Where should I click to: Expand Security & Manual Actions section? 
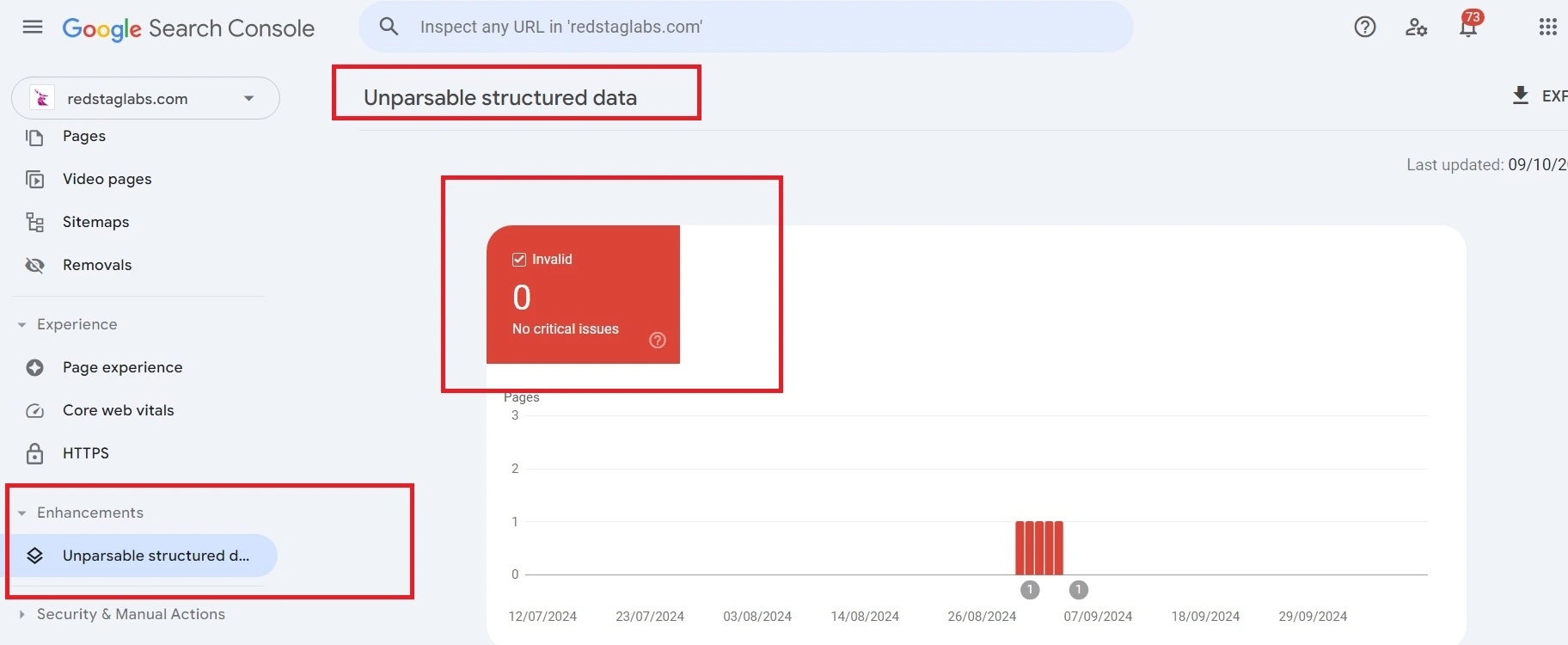(x=22, y=615)
